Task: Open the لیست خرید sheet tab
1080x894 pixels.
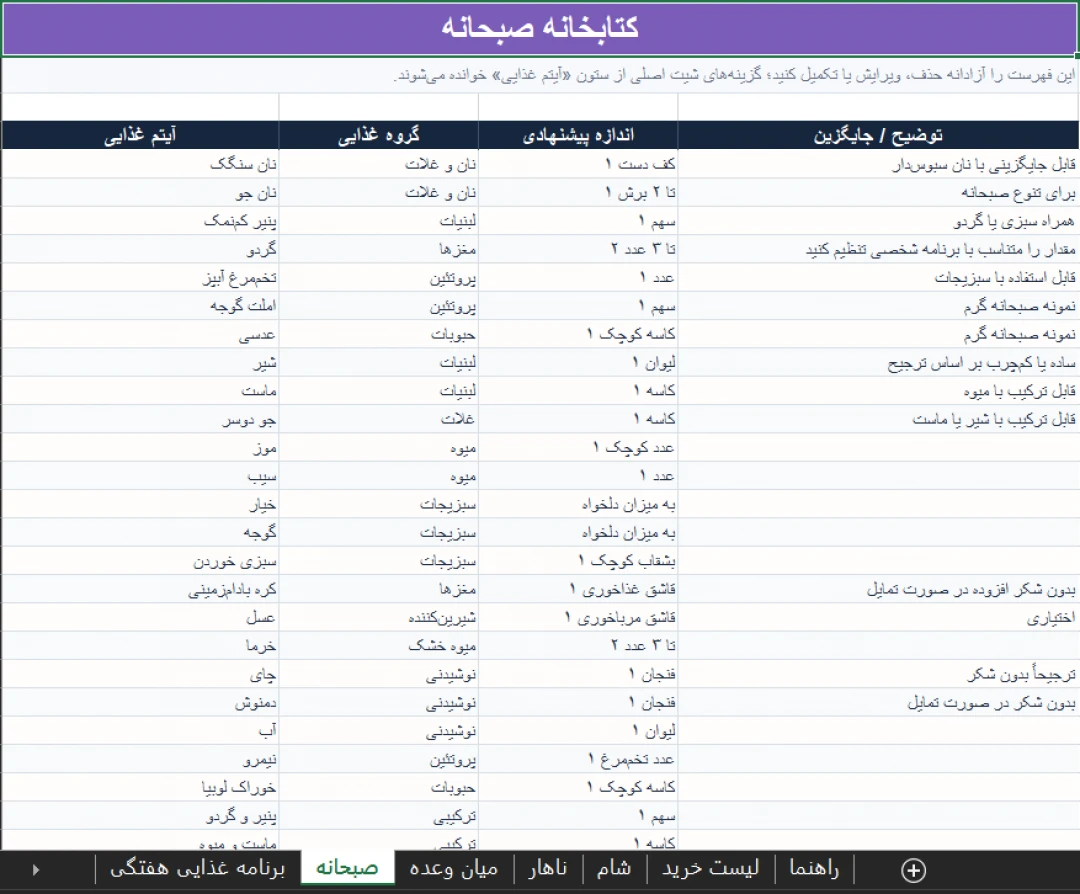Action: click(710, 868)
